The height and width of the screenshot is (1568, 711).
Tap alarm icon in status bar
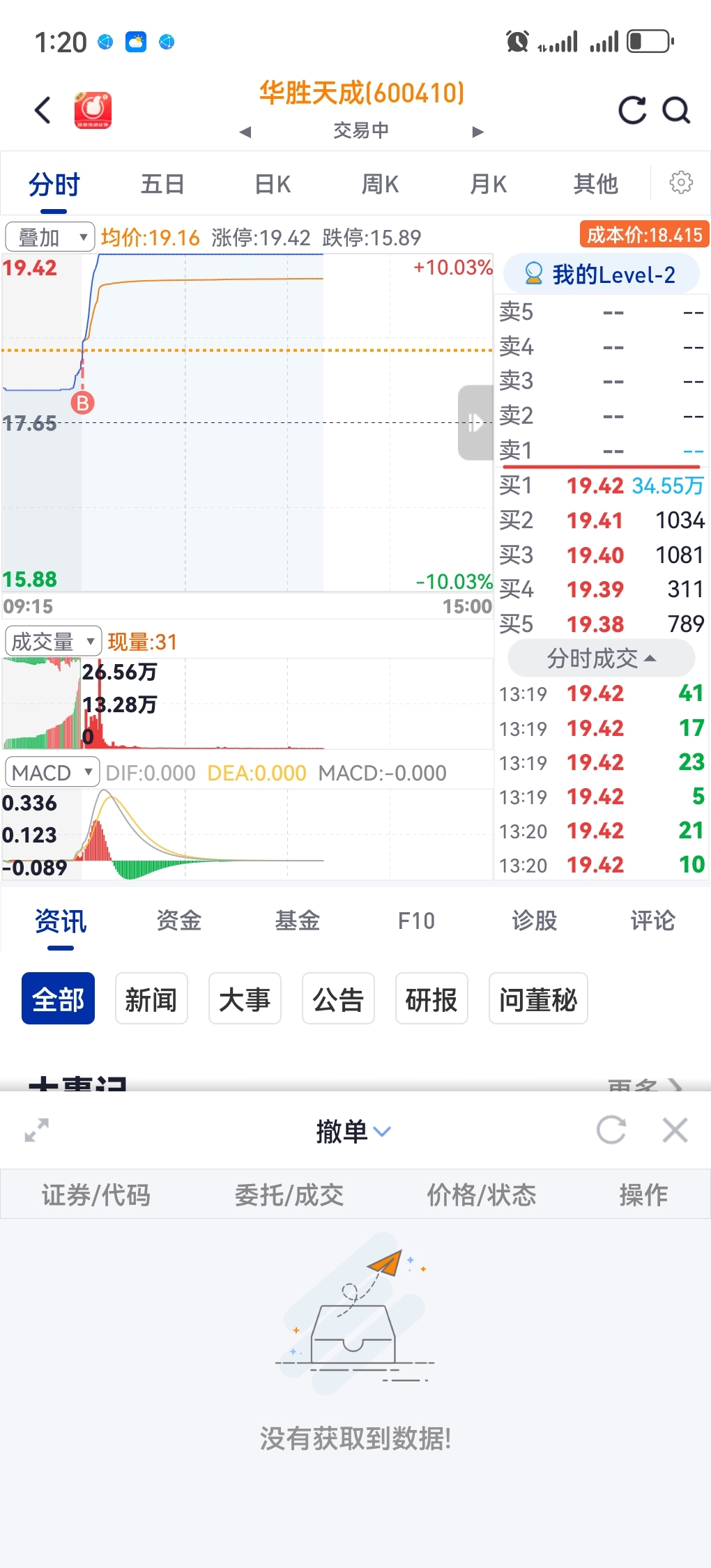point(517,42)
